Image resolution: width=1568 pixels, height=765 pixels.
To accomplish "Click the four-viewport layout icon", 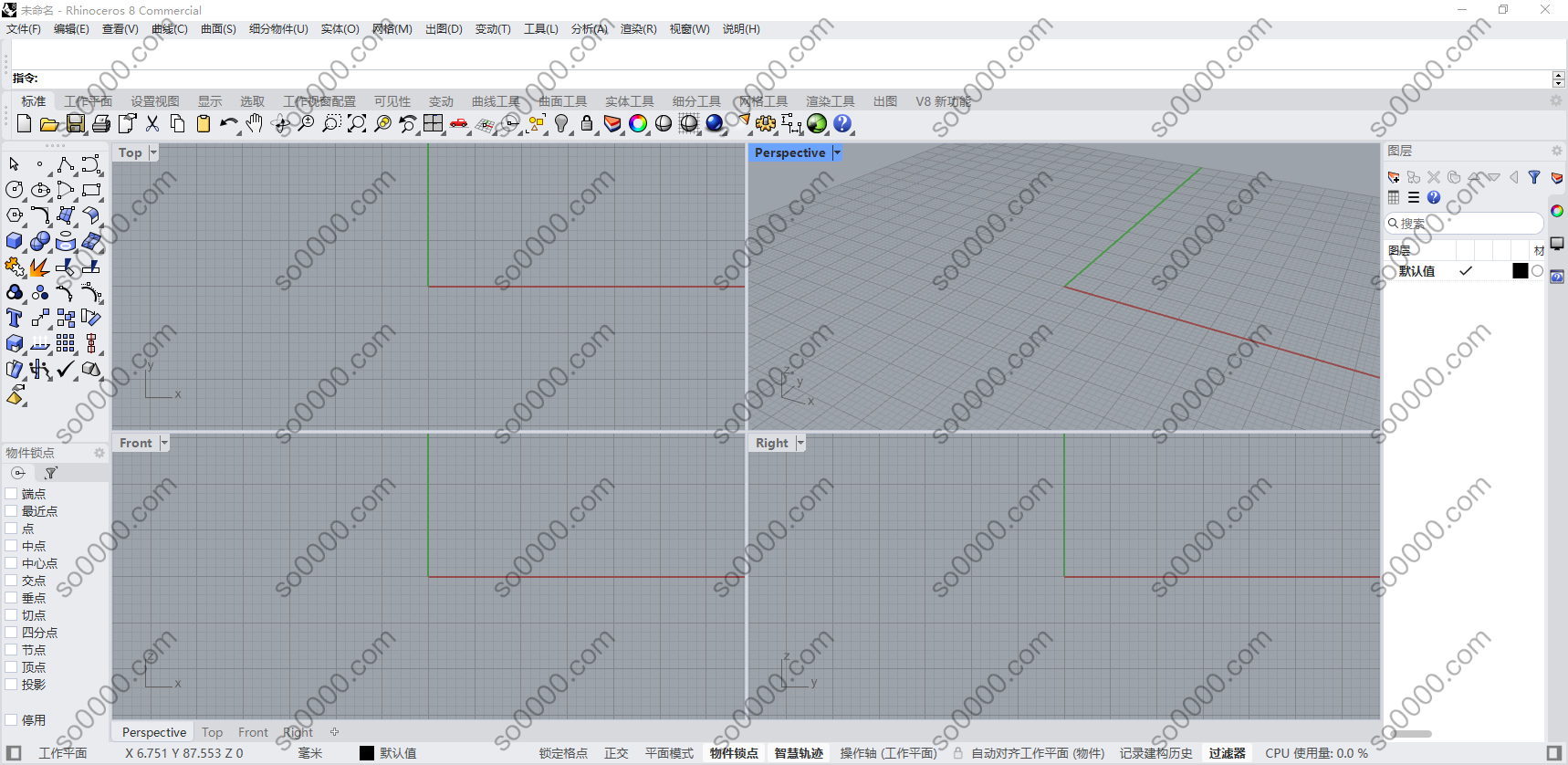I will pos(434,123).
